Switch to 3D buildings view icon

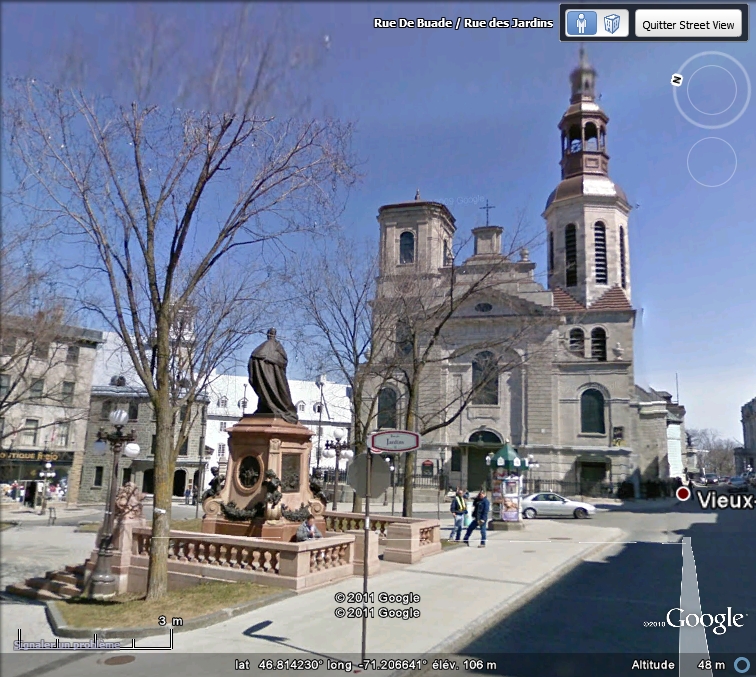coord(612,23)
